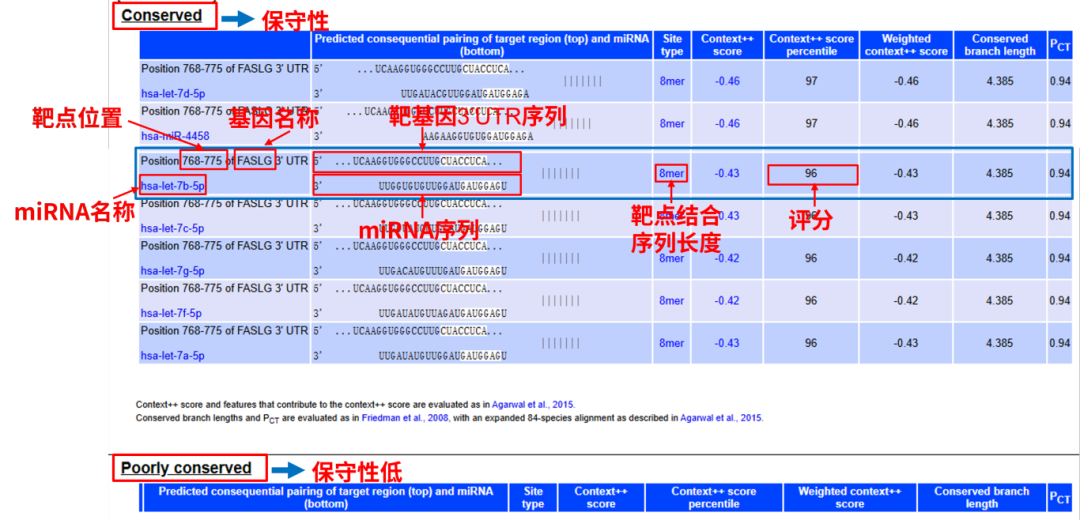The image size is (1080, 520).
Task: Open context++ score -0.42 for hsa-let-7g-5p
Action: [727, 258]
